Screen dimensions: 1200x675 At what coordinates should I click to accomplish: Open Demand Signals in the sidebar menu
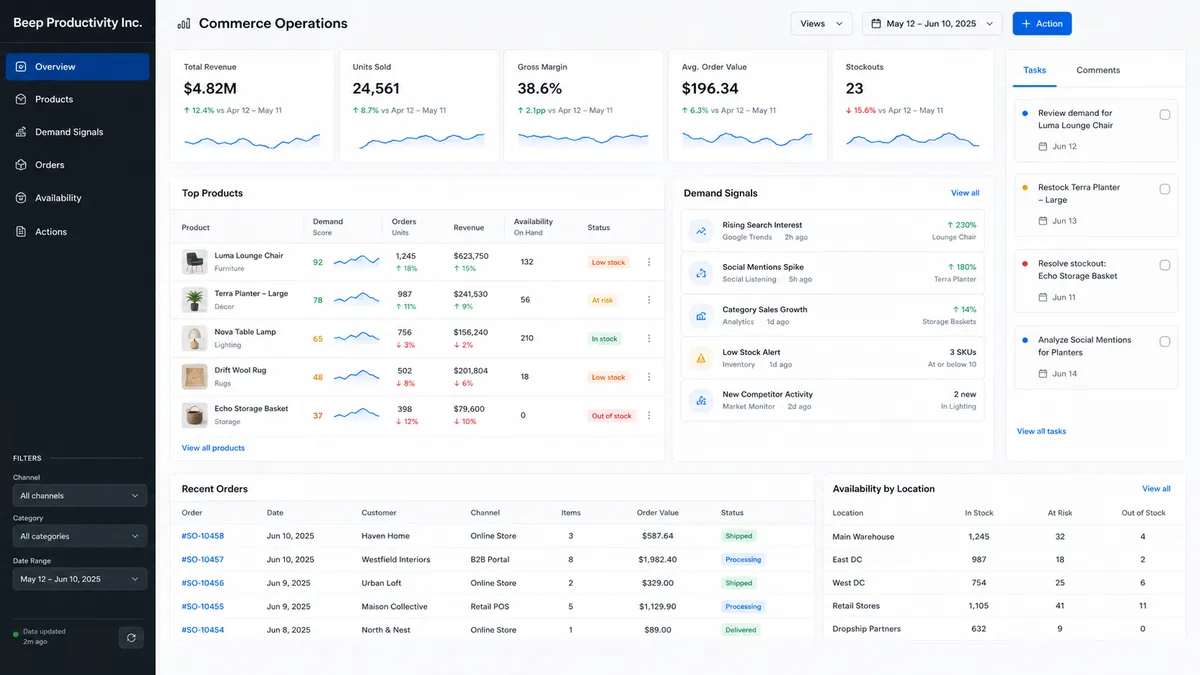pos(77,132)
